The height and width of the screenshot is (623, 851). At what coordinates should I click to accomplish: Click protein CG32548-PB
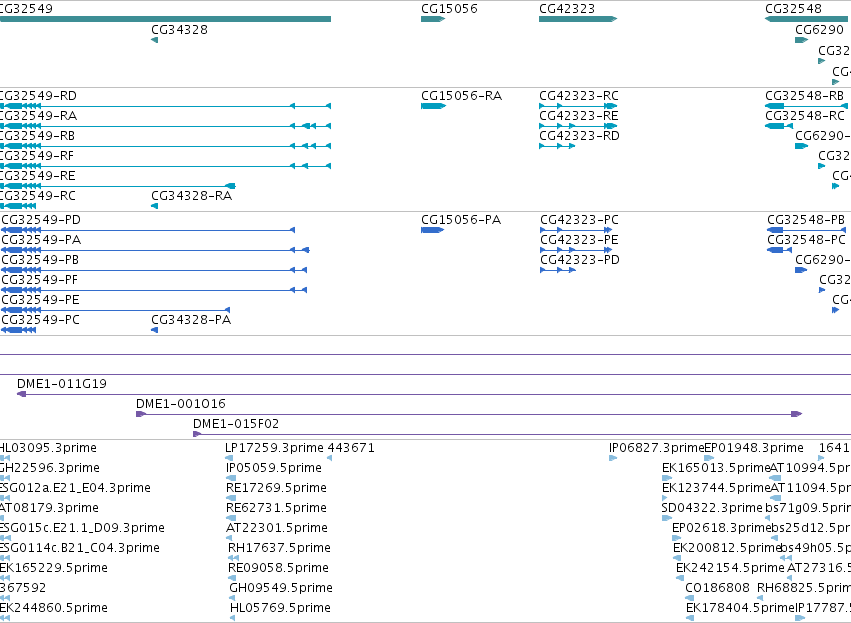806,230
